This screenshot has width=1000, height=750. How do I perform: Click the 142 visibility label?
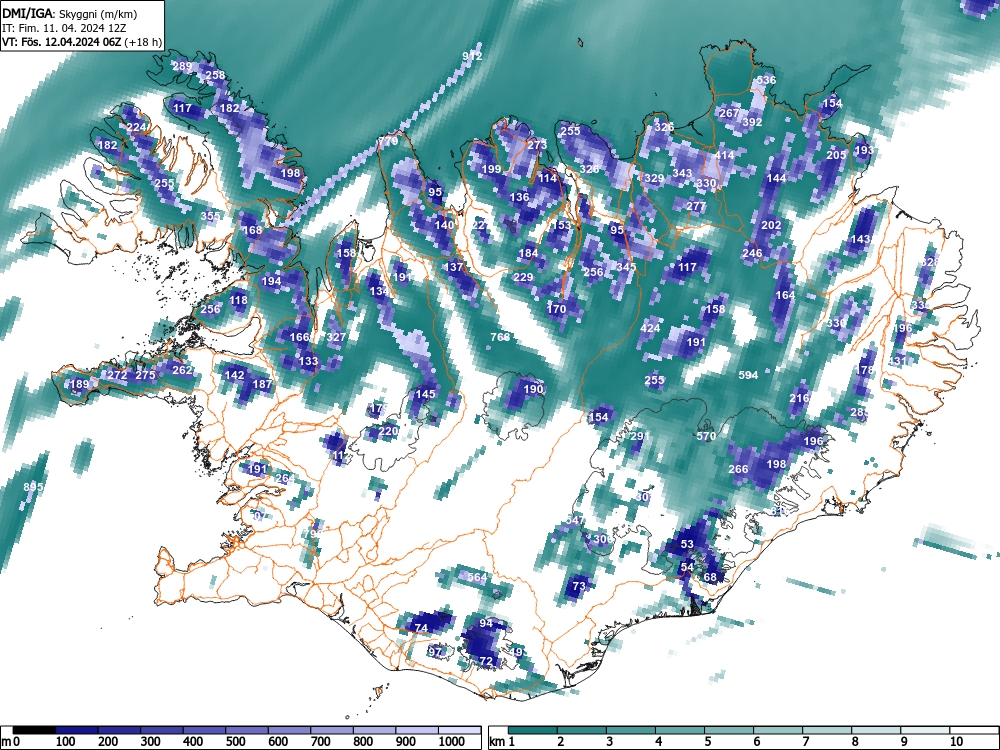coord(234,375)
